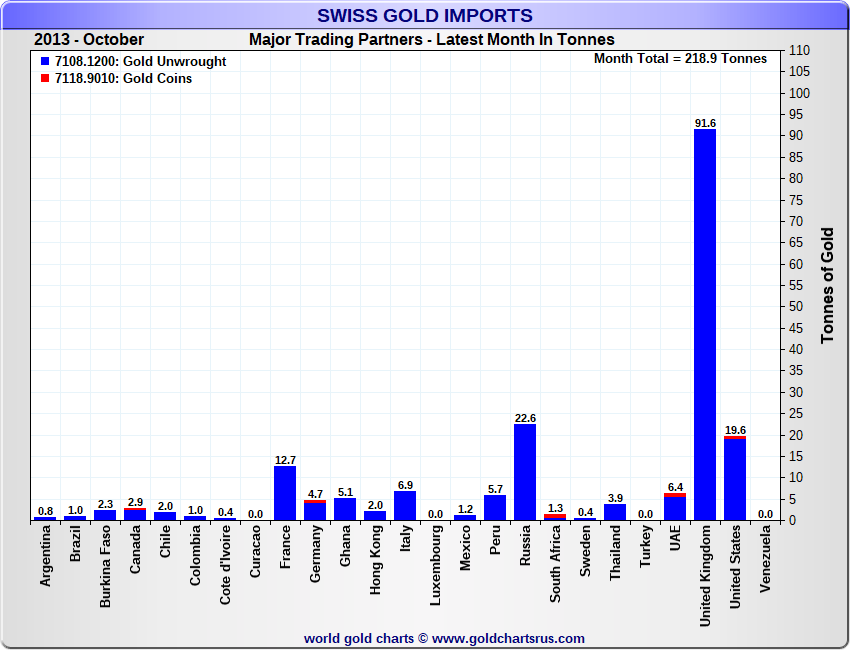Screen dimensions: 850x650
Task: Click the Tonnes of Gold axis title
Action: (827, 285)
